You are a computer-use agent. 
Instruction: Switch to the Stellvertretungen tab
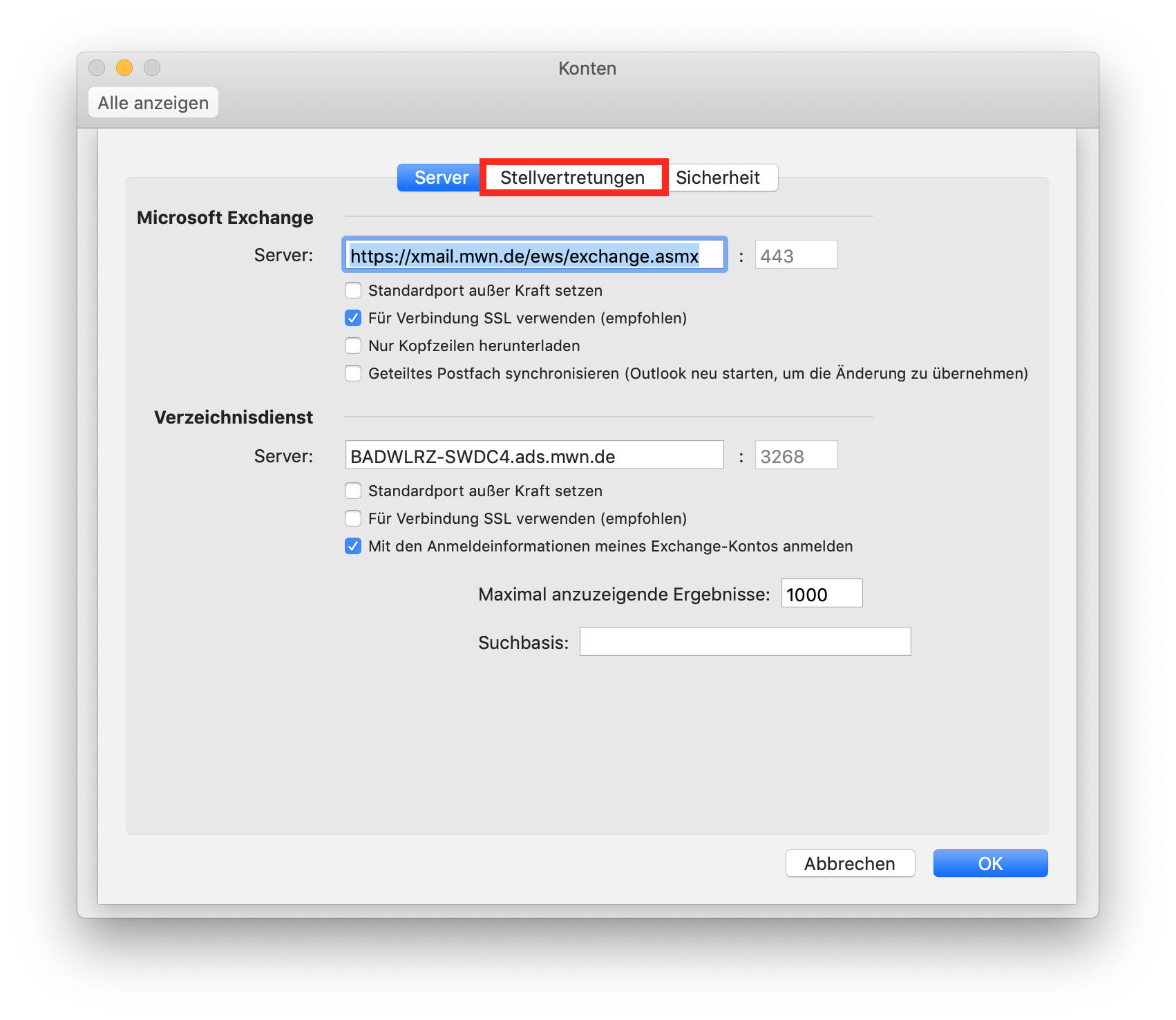pyautogui.click(x=573, y=178)
